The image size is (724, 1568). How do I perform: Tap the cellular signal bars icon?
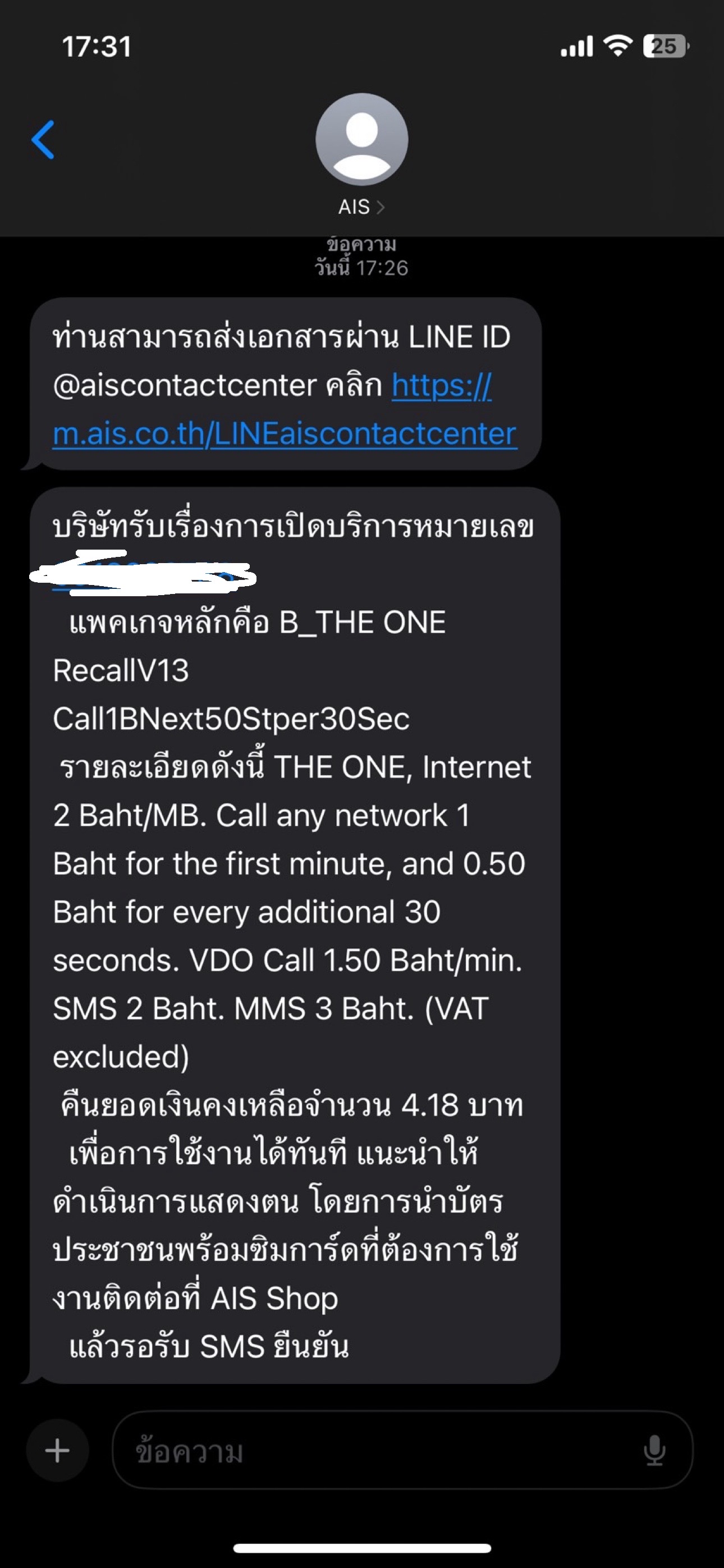coord(576,47)
